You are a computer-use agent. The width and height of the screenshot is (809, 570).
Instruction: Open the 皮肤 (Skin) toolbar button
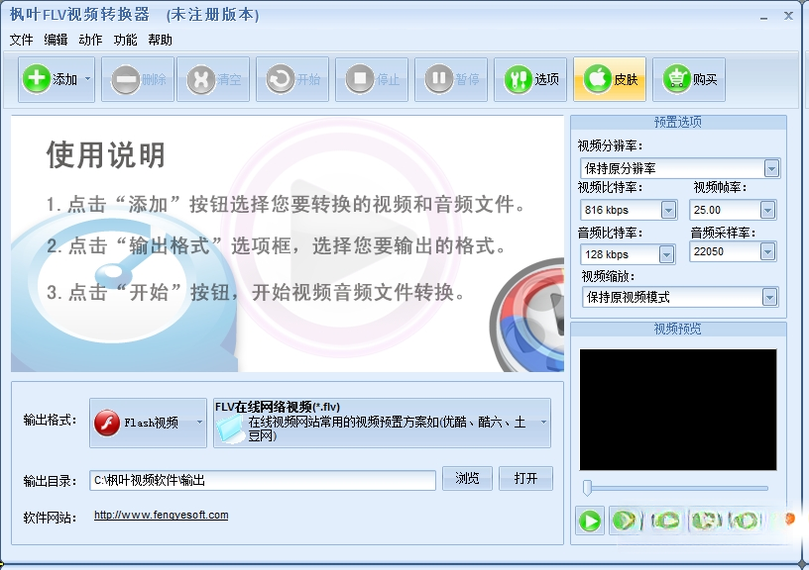point(609,79)
